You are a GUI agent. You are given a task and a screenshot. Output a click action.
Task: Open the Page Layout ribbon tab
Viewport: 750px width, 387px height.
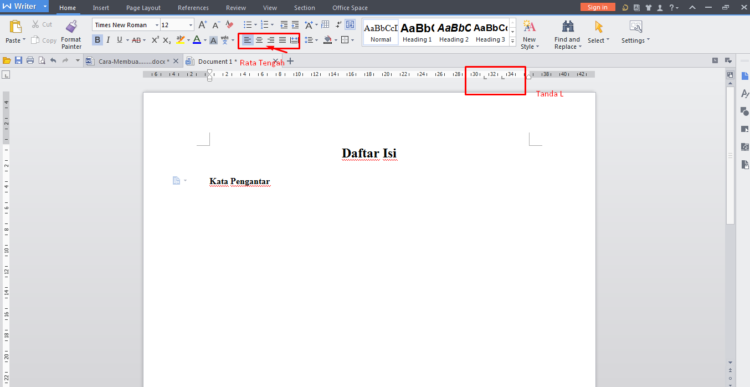coord(143,8)
